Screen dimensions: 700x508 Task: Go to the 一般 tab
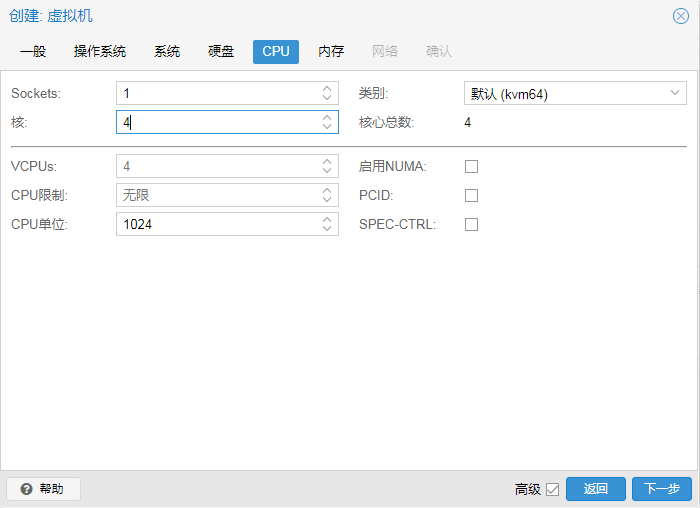coord(33,51)
